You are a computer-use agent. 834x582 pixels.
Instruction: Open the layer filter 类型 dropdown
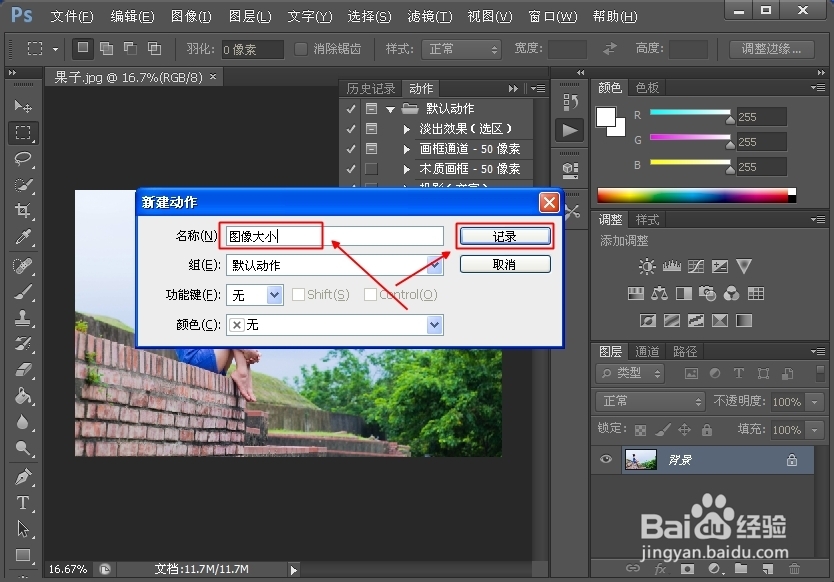tap(630, 373)
